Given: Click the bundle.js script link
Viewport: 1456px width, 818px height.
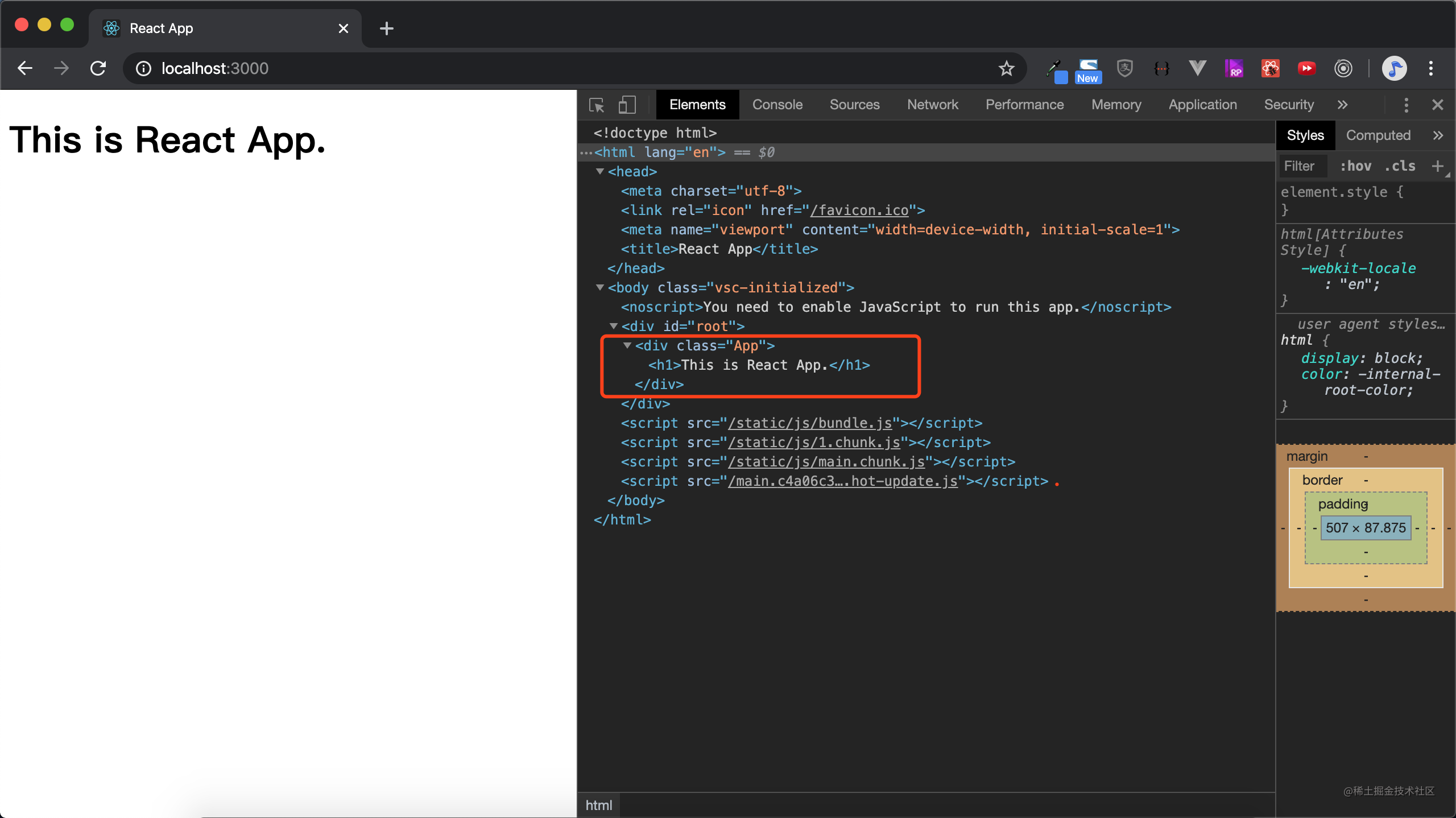Looking at the screenshot, I should click(x=810, y=423).
